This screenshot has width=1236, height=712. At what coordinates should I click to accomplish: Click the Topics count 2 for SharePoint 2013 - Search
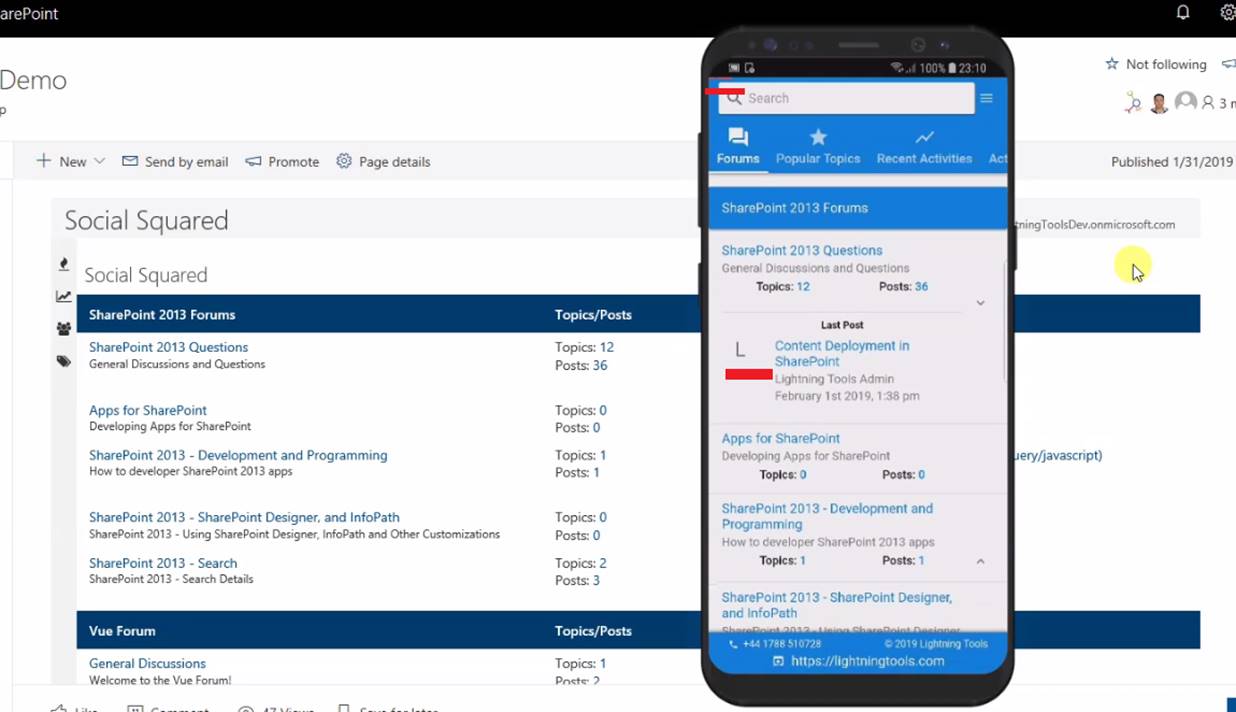click(x=603, y=563)
